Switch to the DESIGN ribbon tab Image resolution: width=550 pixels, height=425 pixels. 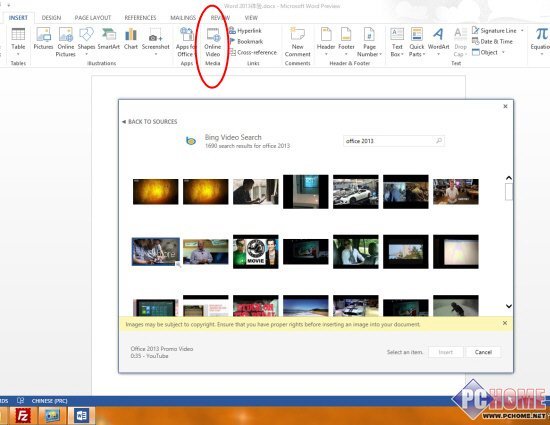(x=51, y=18)
